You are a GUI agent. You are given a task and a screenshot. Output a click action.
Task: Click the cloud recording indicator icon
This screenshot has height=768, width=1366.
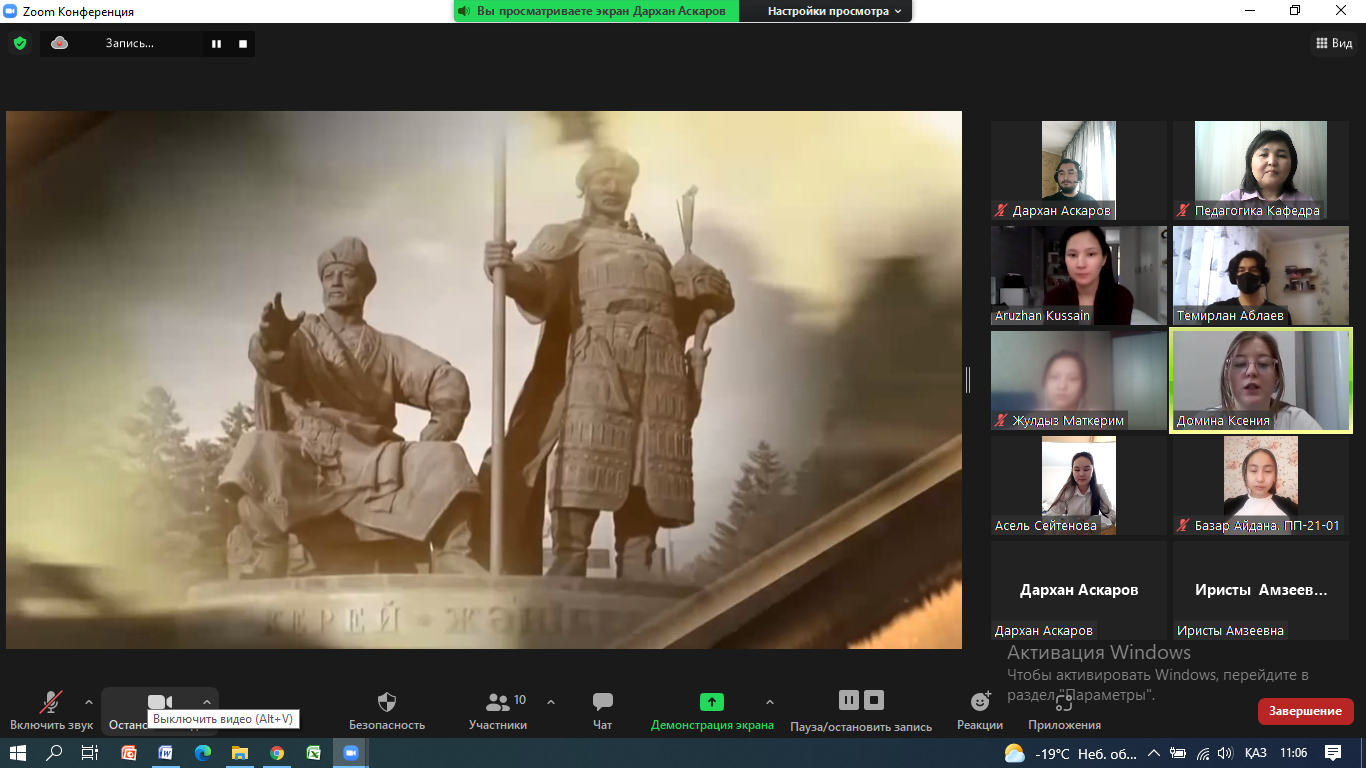pyautogui.click(x=60, y=43)
